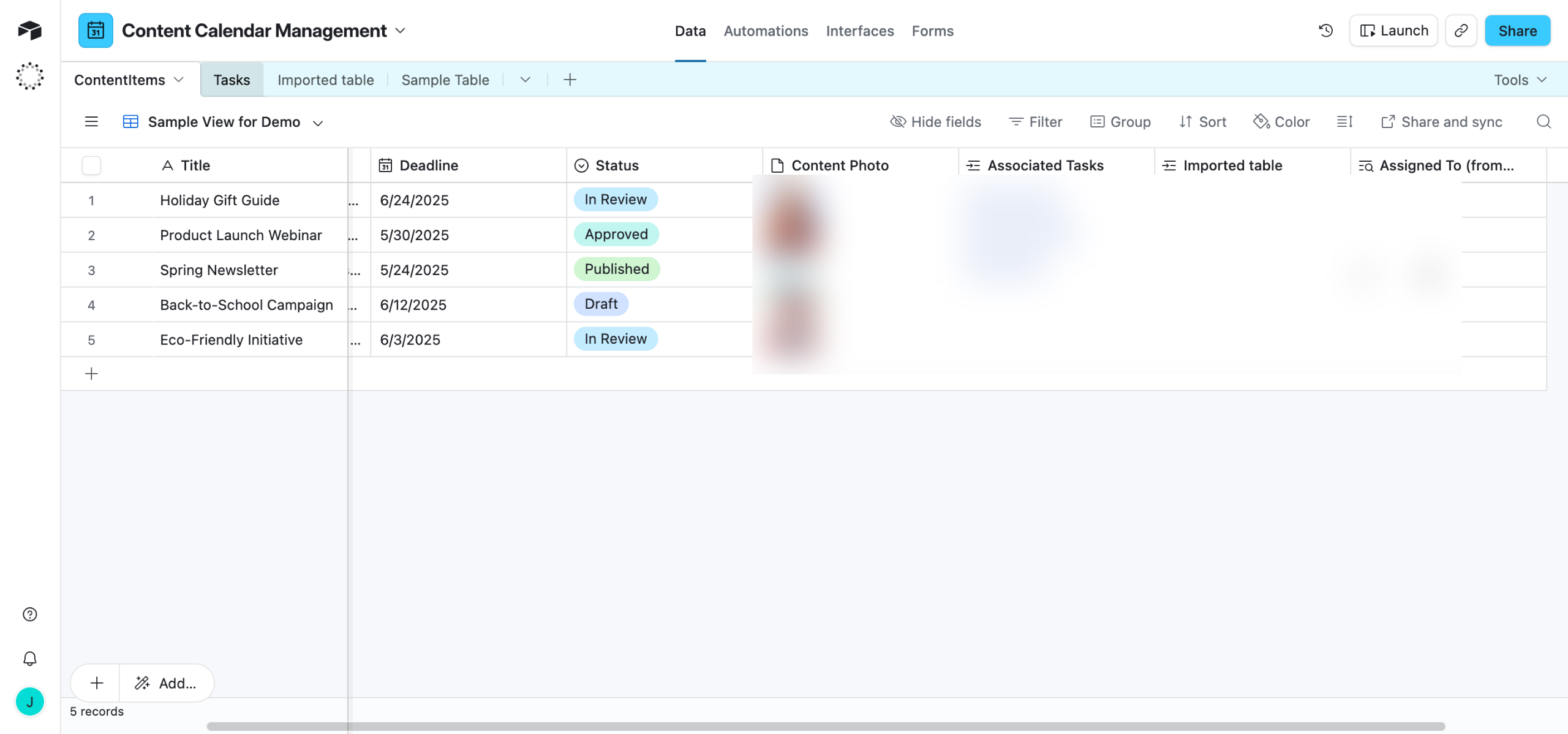Viewport: 1568px width, 734px height.
Task: Open base history clock icon
Action: tap(1325, 31)
